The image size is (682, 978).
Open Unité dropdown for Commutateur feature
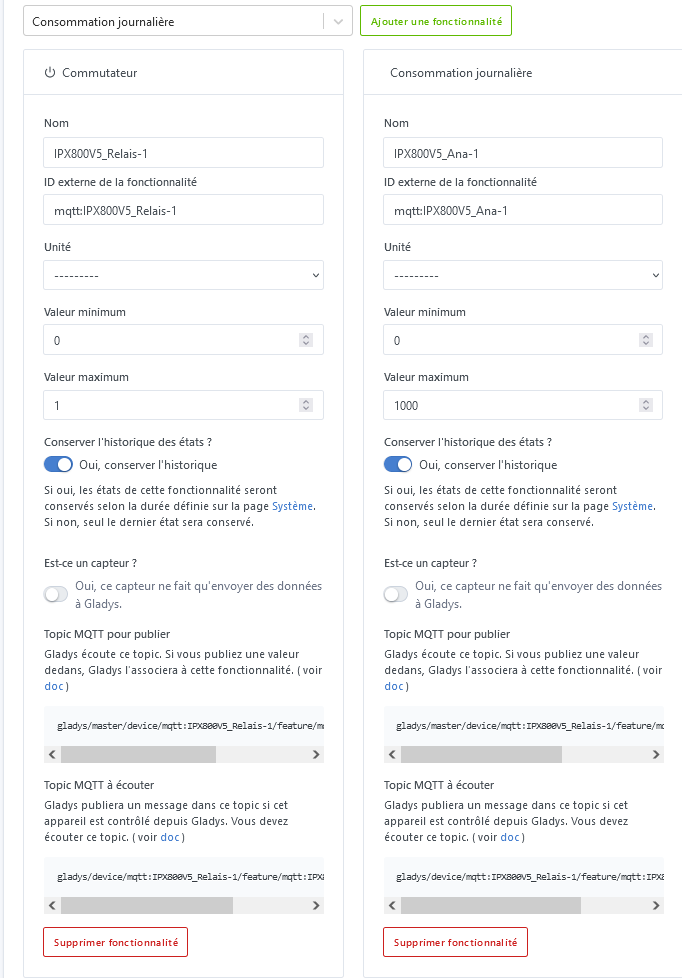[x=183, y=275]
